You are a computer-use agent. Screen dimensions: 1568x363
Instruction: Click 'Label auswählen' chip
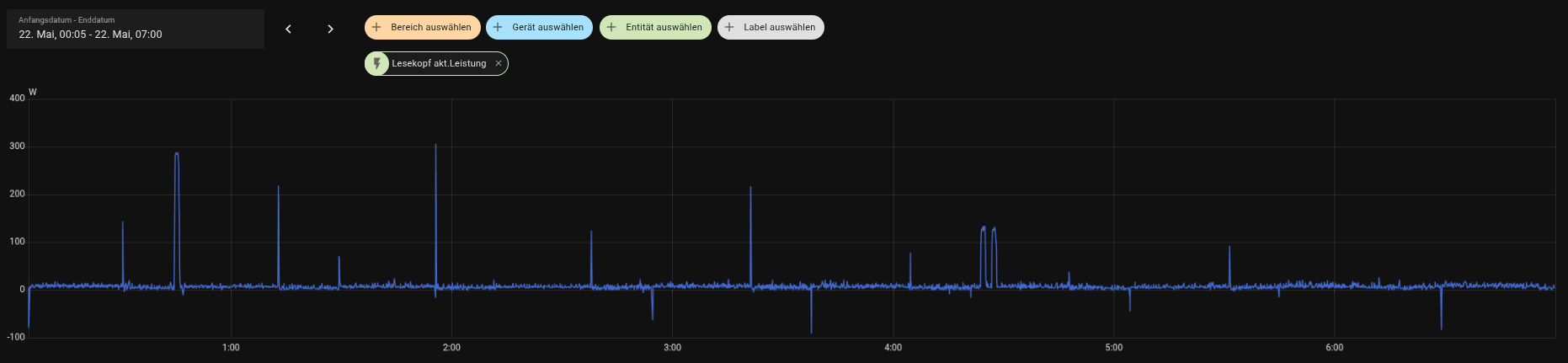(771, 27)
